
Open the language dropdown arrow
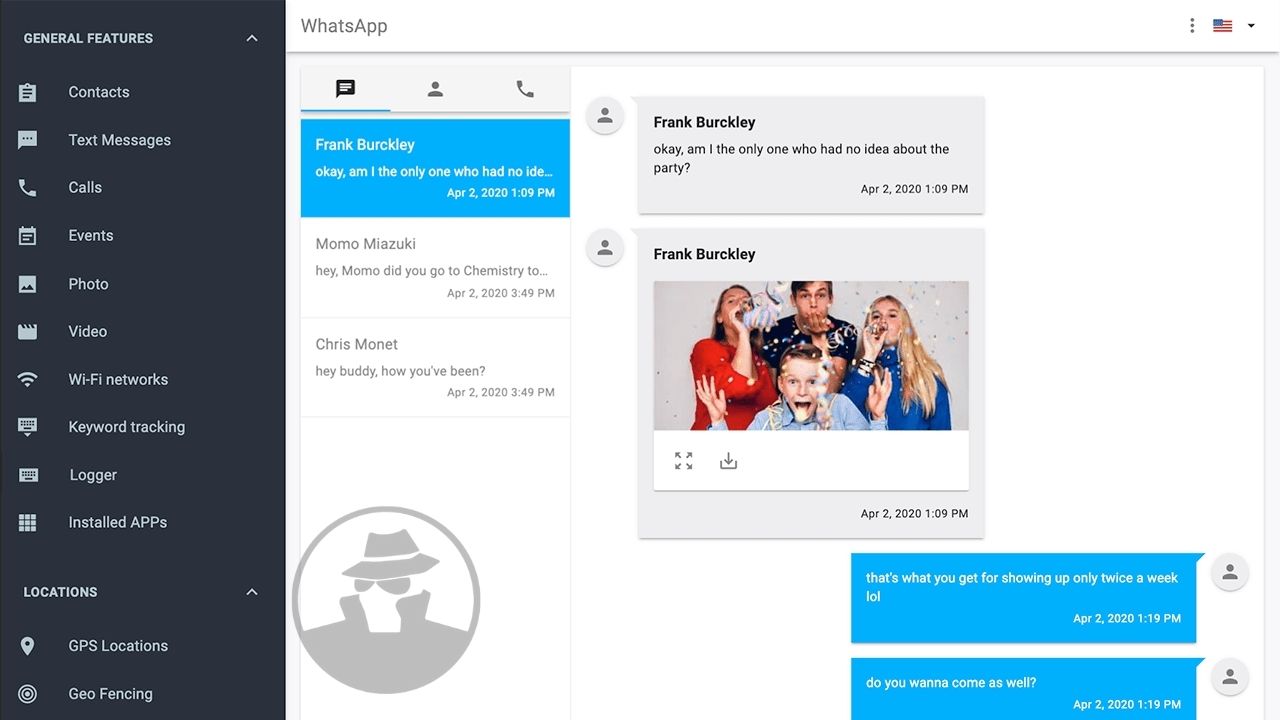(x=1251, y=26)
